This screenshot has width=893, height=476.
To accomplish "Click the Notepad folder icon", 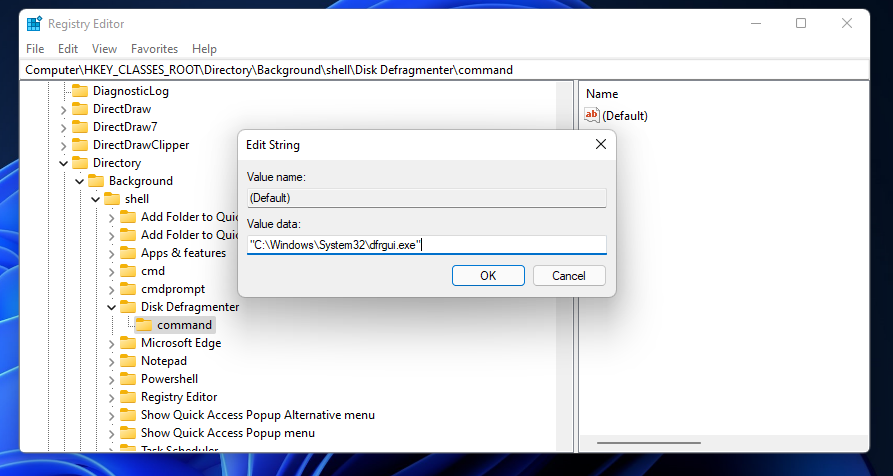I will [x=128, y=360].
